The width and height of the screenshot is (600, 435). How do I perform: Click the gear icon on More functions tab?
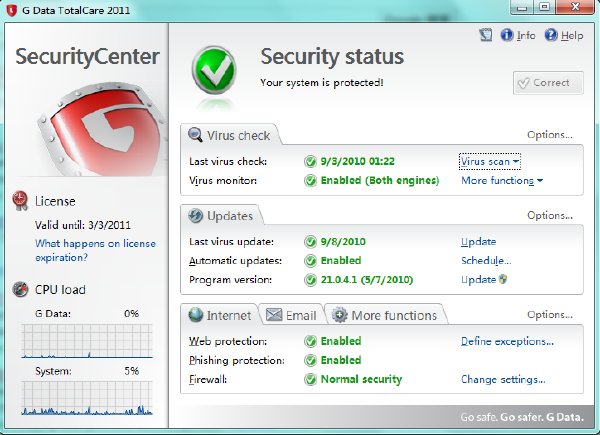tap(339, 315)
